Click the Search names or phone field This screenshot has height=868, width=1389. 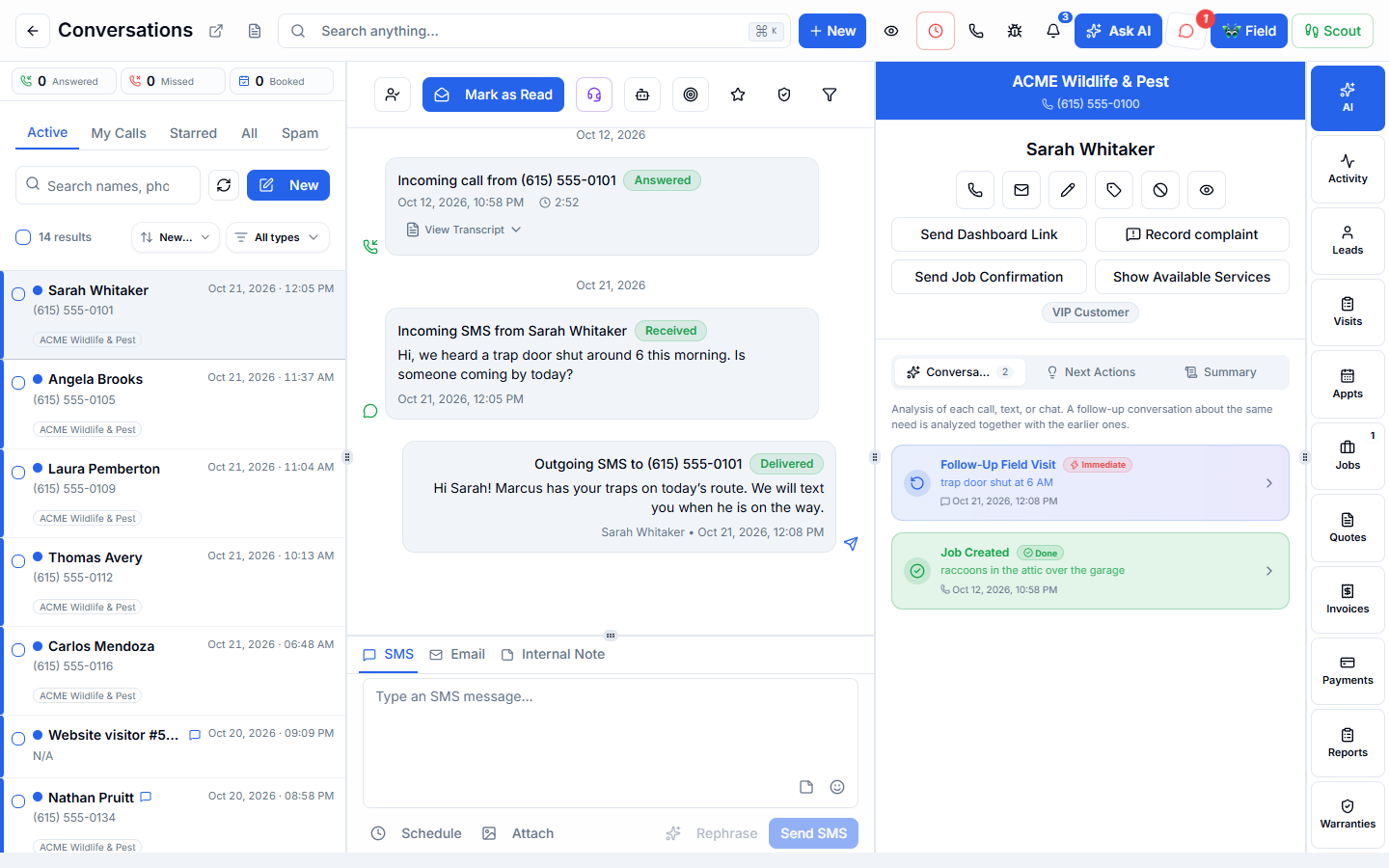(x=108, y=185)
